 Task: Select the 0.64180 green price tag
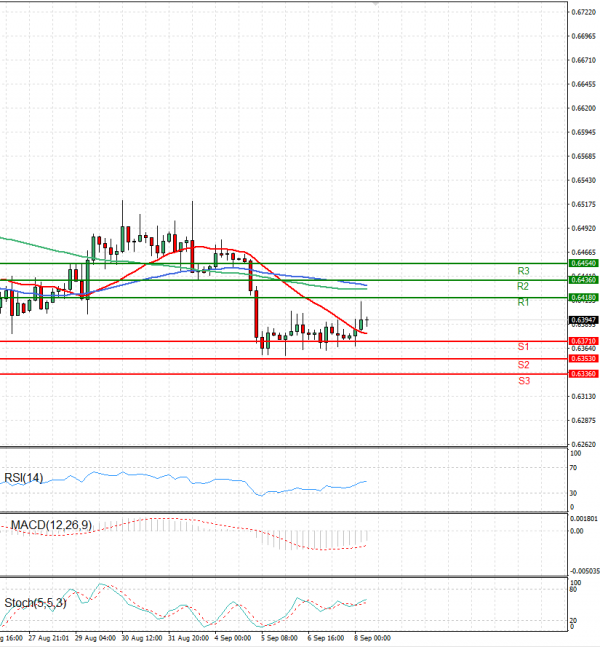click(583, 298)
